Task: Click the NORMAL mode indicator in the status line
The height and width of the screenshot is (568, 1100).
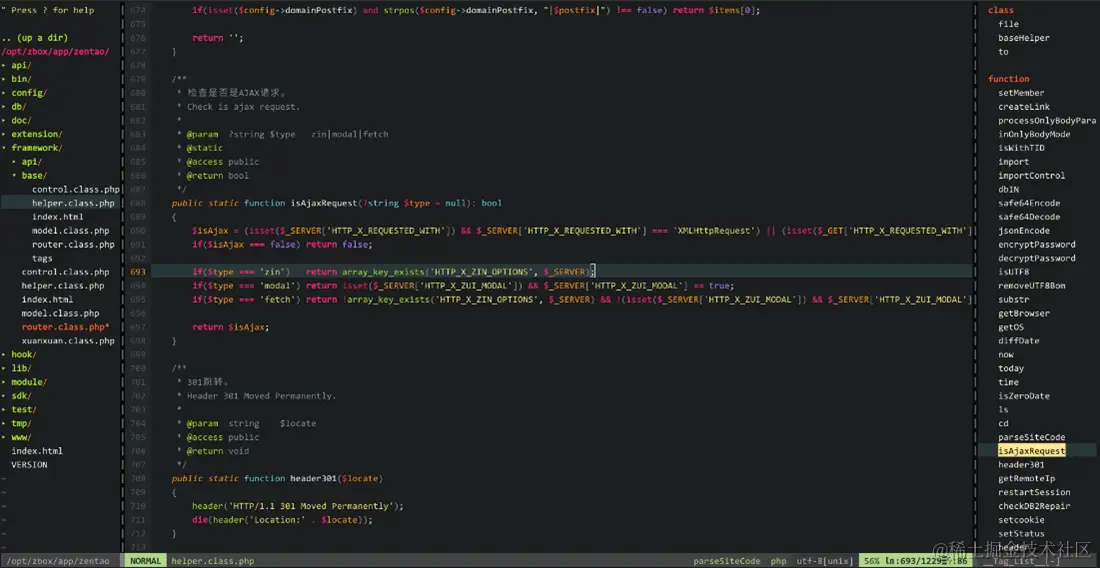Action: click(x=145, y=561)
